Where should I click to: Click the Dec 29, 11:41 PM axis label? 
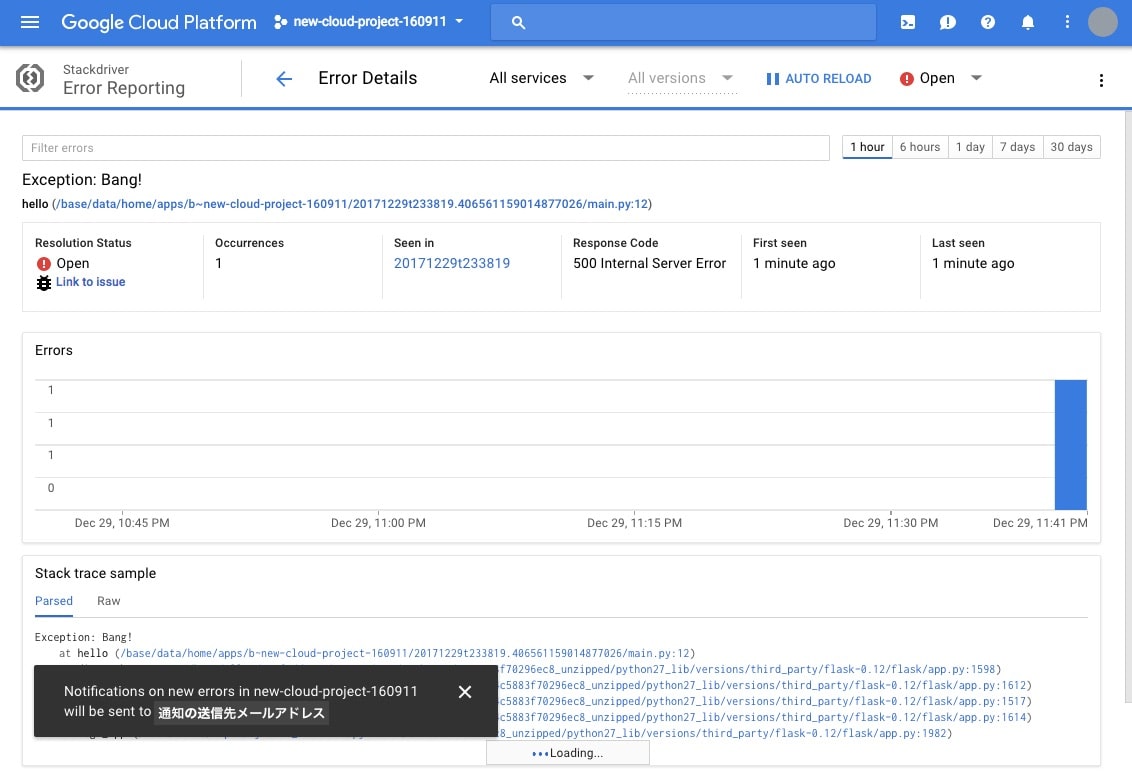(1040, 523)
